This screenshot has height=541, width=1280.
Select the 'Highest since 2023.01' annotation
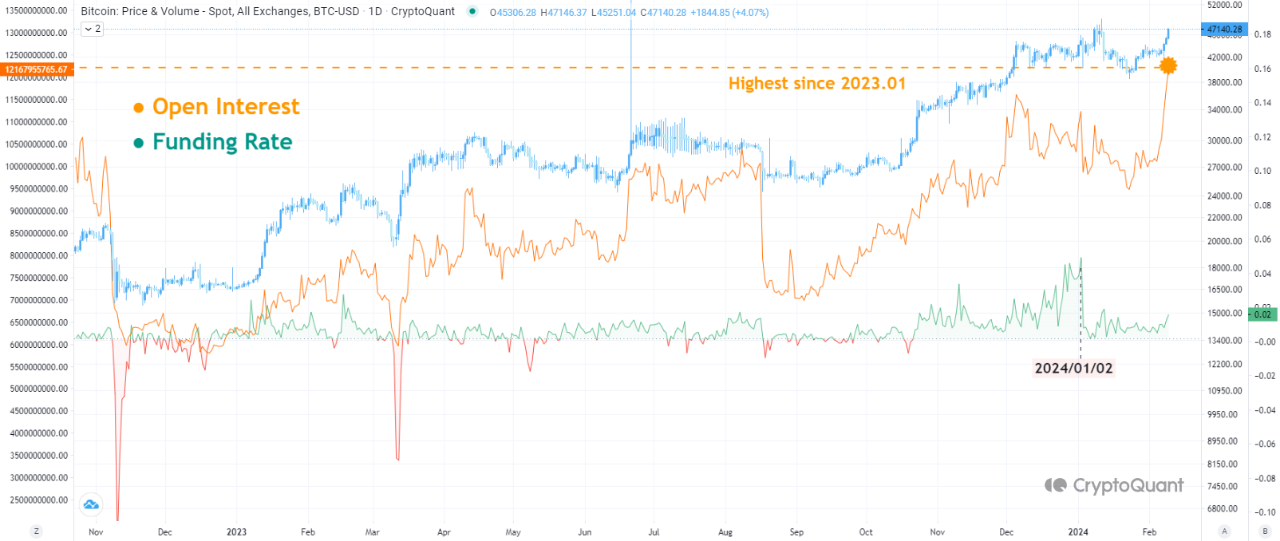[x=816, y=84]
